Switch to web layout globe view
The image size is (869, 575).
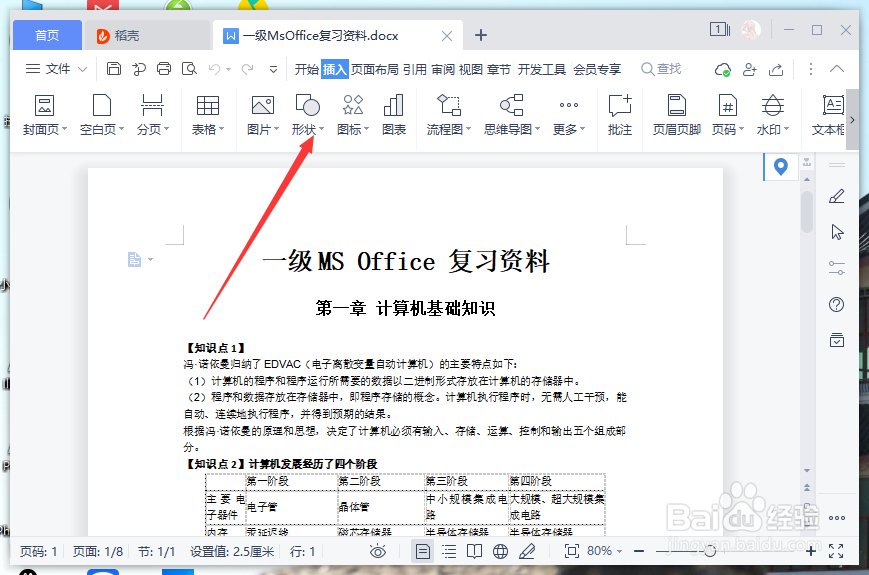click(x=500, y=551)
